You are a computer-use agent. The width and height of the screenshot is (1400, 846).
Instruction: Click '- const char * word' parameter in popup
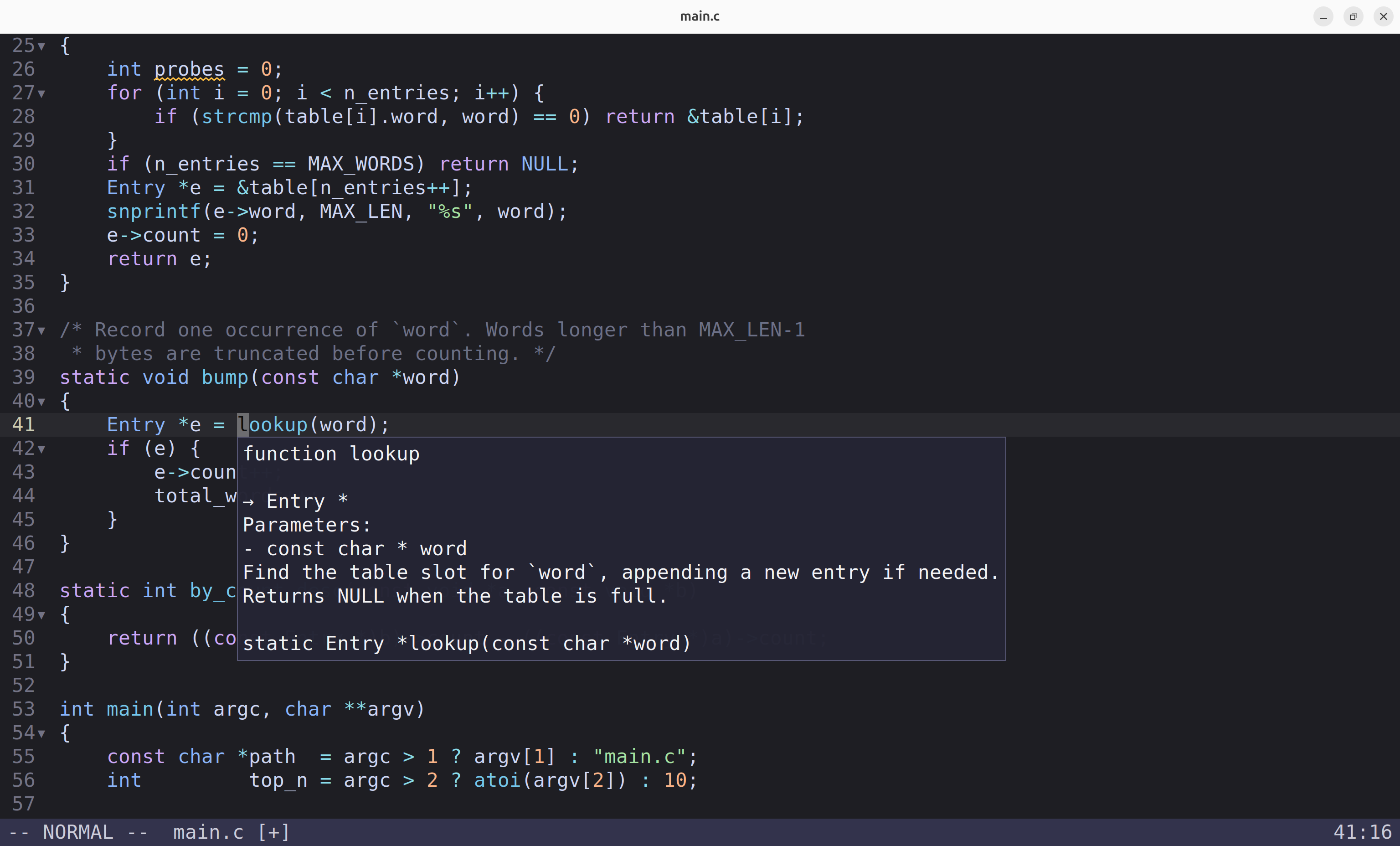[355, 549]
